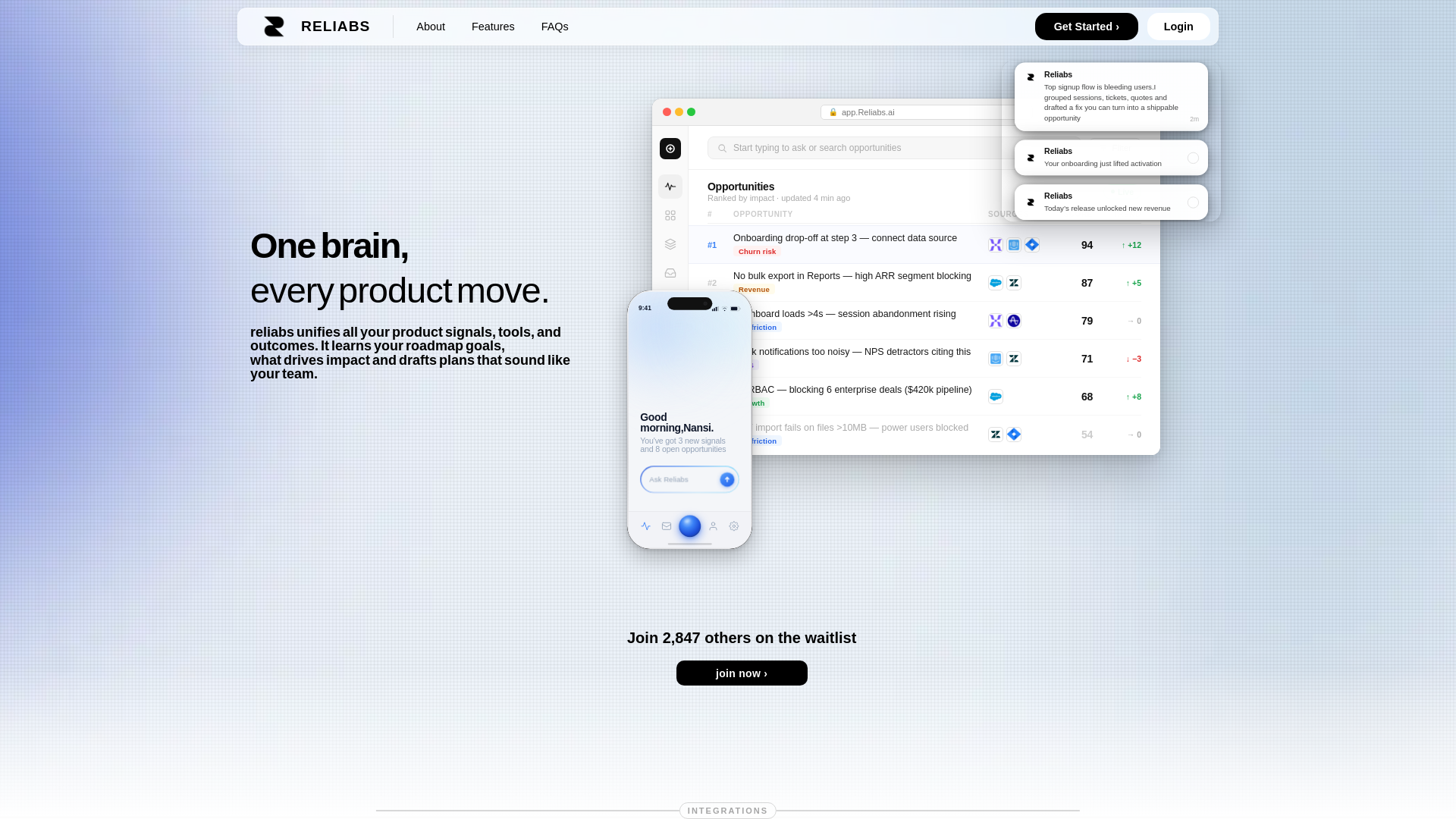The width and height of the screenshot is (1456, 819).
Task: Click the +8 trend value
Action: [1134, 397]
